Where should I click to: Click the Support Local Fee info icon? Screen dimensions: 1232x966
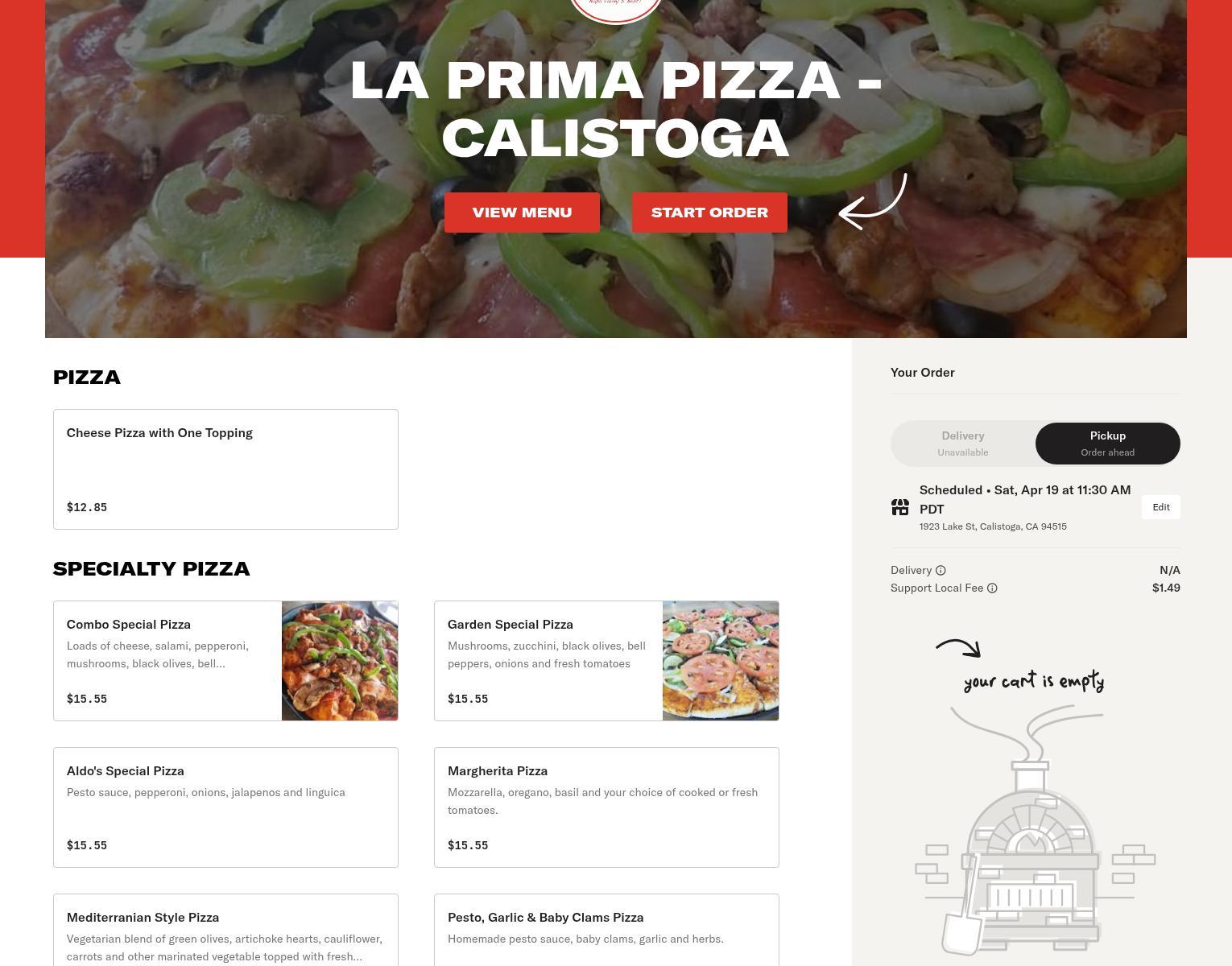992,588
